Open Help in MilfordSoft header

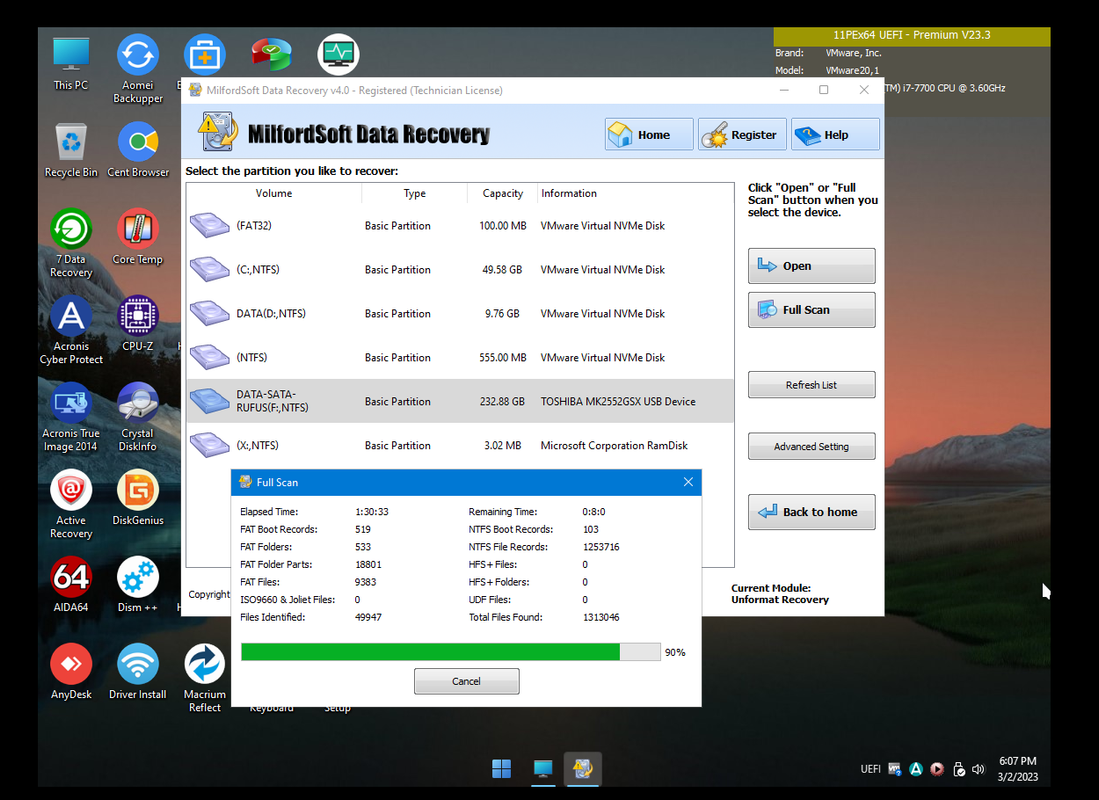pyautogui.click(x=835, y=135)
